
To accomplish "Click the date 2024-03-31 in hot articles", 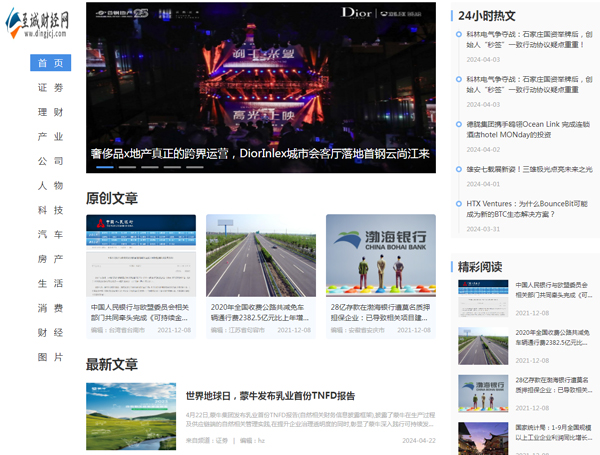I will [483, 229].
